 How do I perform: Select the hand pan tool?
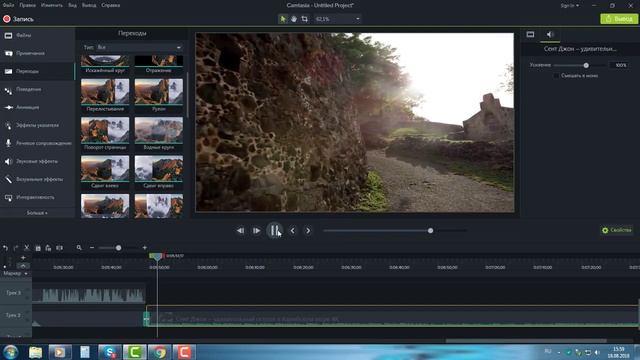click(293, 19)
